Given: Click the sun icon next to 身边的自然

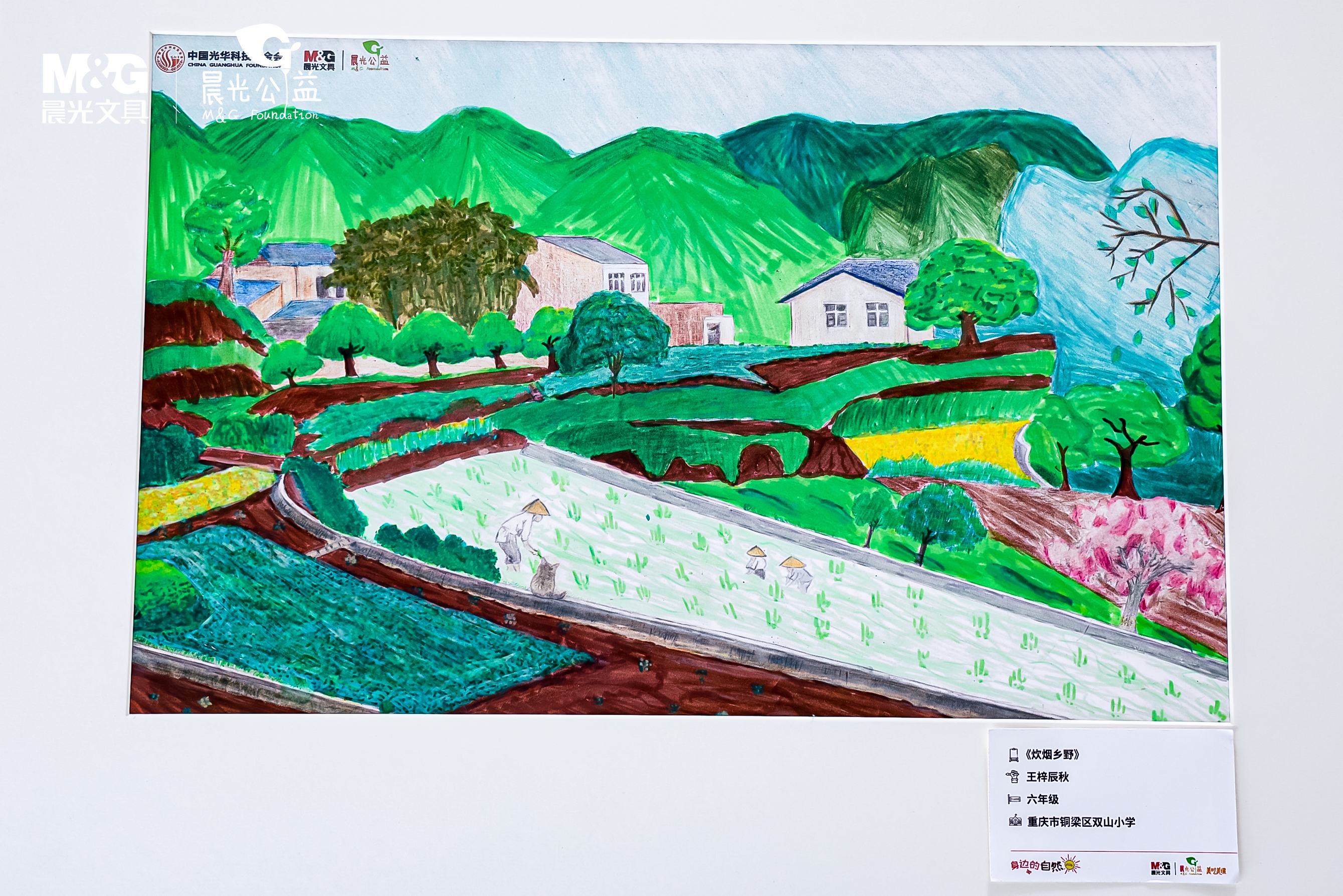Looking at the screenshot, I should click(x=1071, y=864).
